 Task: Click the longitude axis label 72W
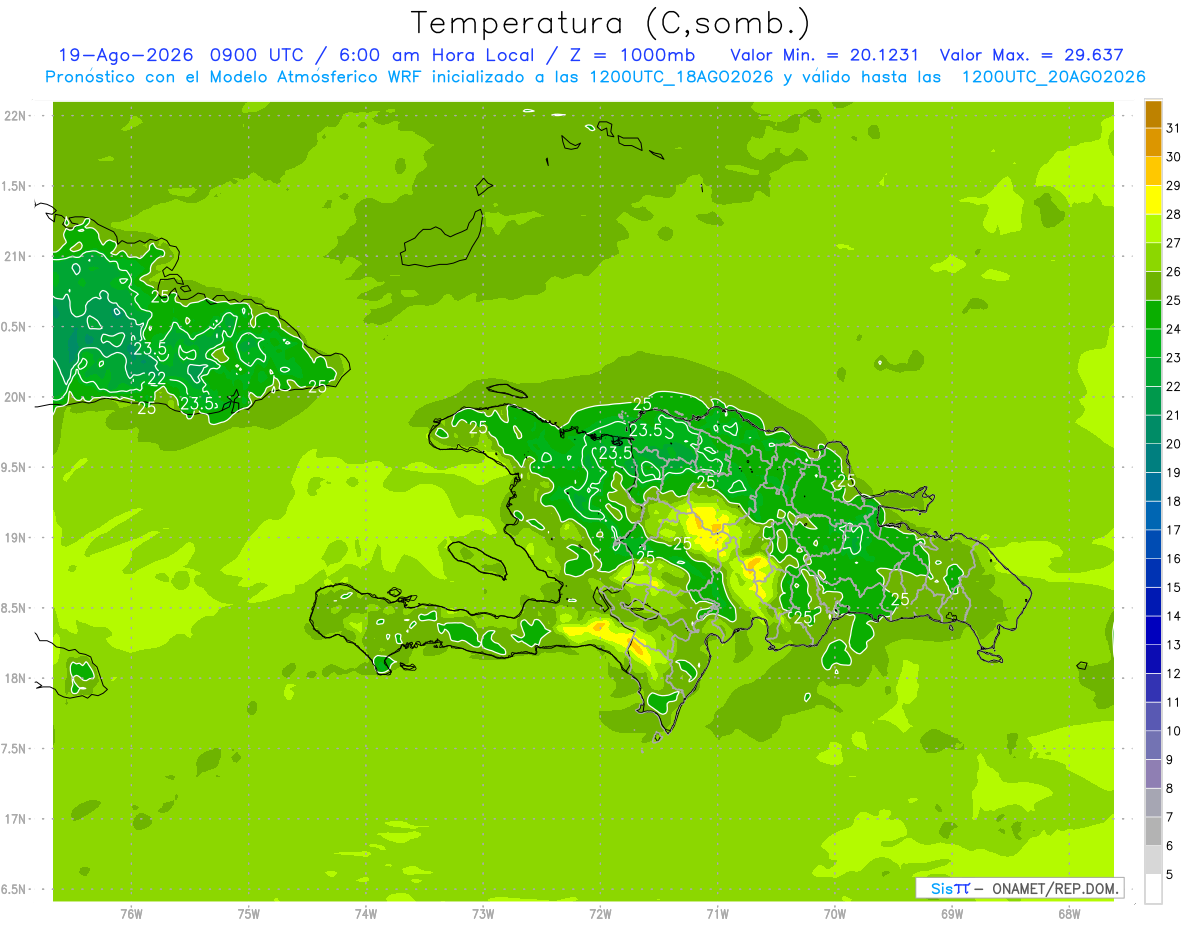[600, 913]
